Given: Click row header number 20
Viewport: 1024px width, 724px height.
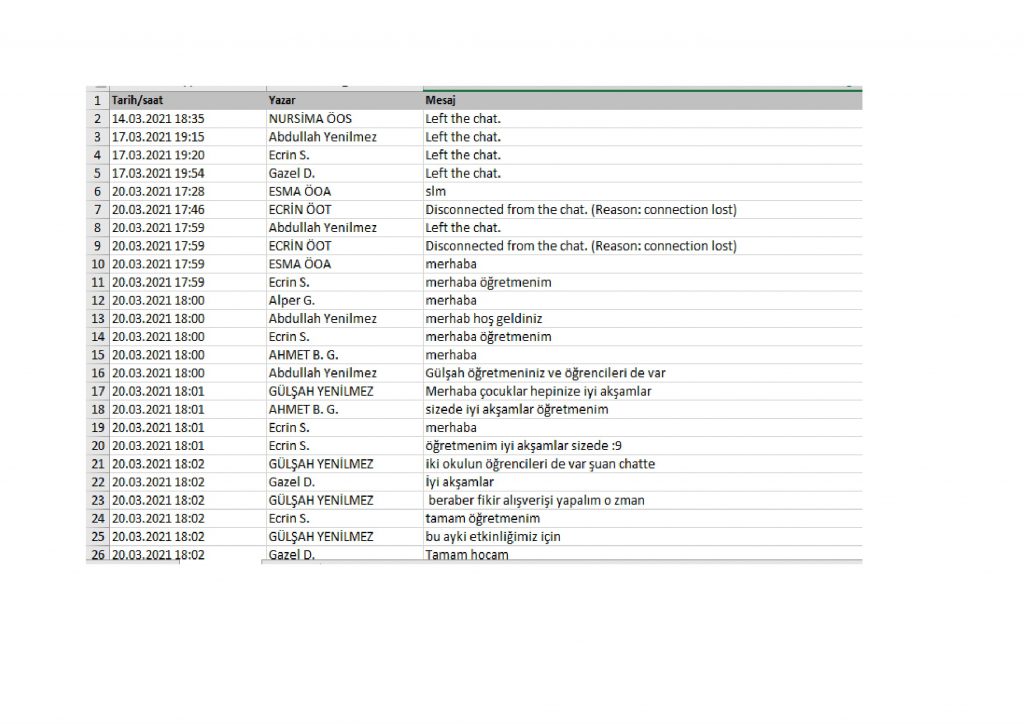Looking at the screenshot, I should pyautogui.click(x=97, y=445).
